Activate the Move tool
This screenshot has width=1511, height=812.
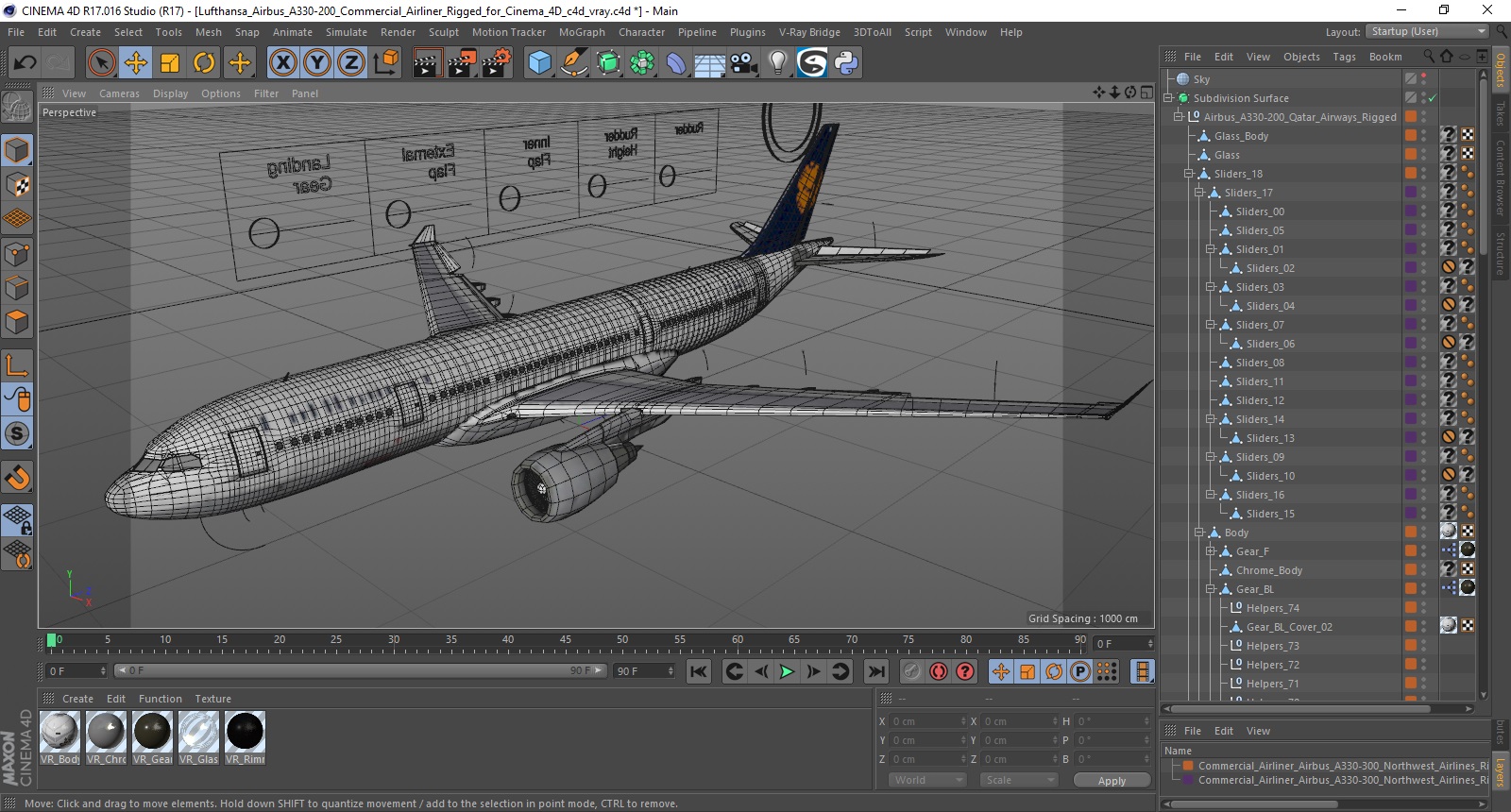coord(136,63)
